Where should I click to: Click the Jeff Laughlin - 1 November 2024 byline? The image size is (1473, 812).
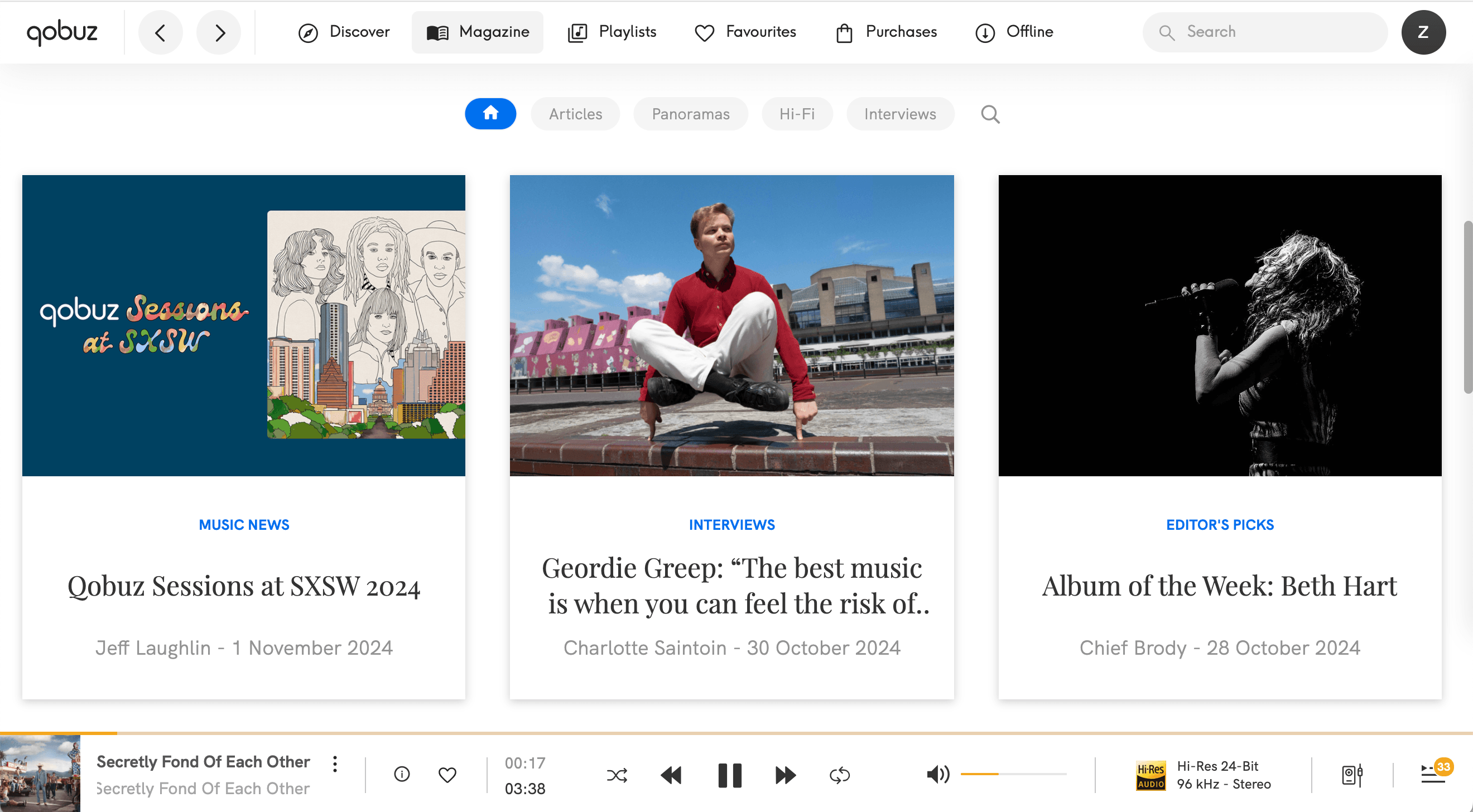pos(244,648)
